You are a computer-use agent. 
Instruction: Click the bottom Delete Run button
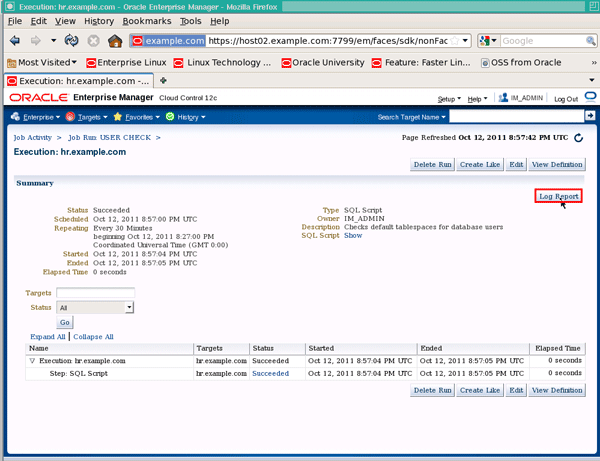(x=432, y=390)
